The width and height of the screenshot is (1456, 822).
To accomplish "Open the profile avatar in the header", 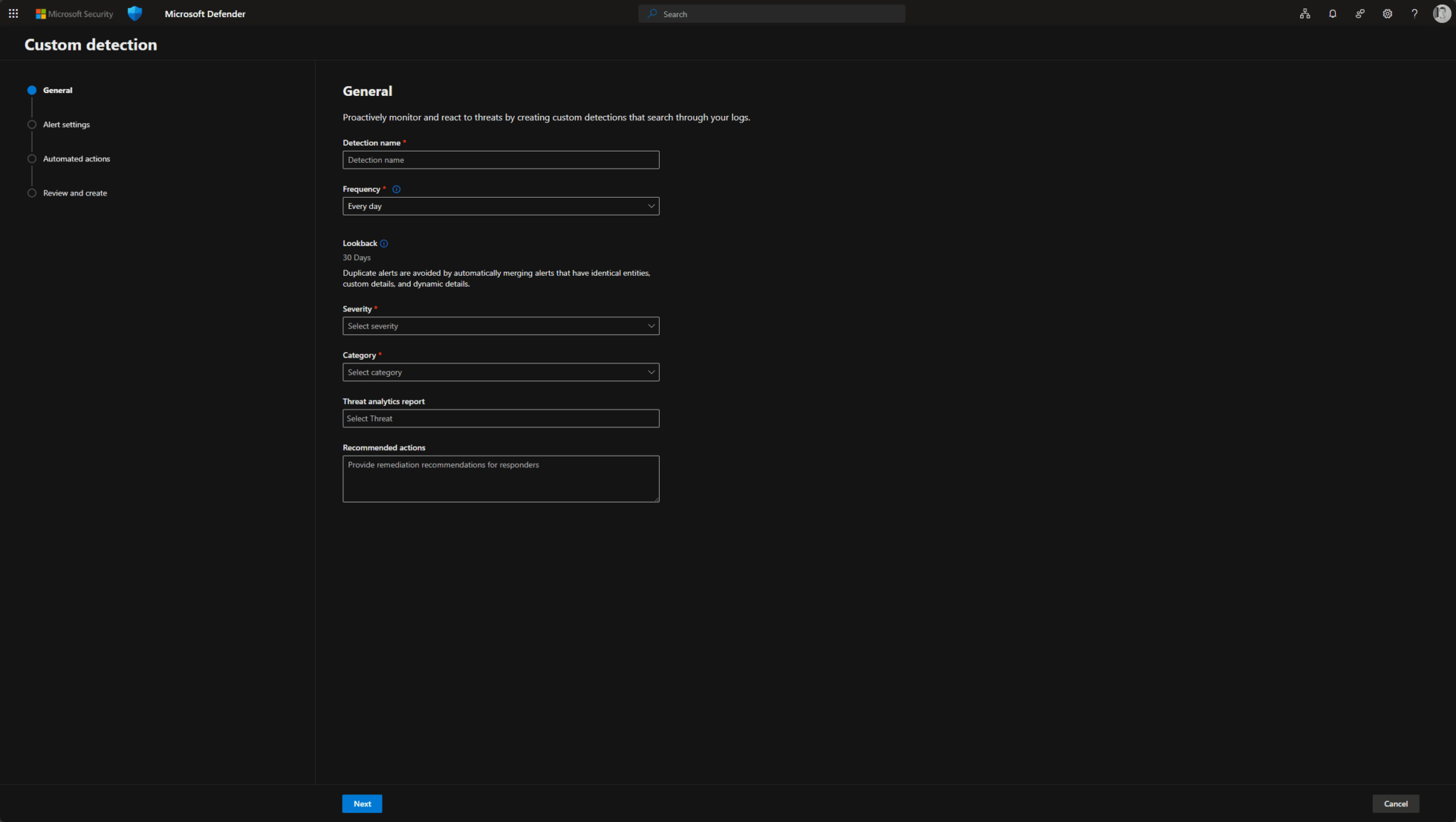I will [1442, 14].
